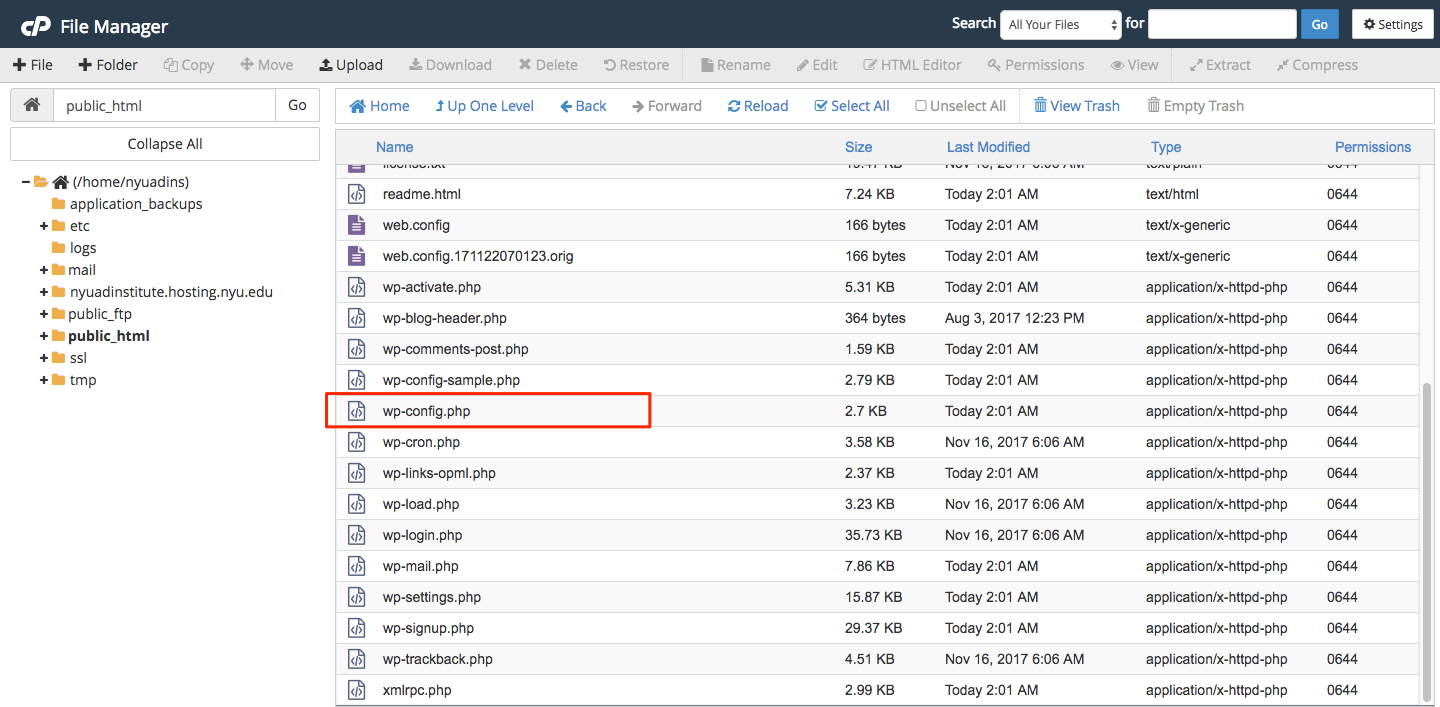Viewport: 1440px width, 707px height.
Task: Click the Delete toolbar item
Action: [548, 65]
